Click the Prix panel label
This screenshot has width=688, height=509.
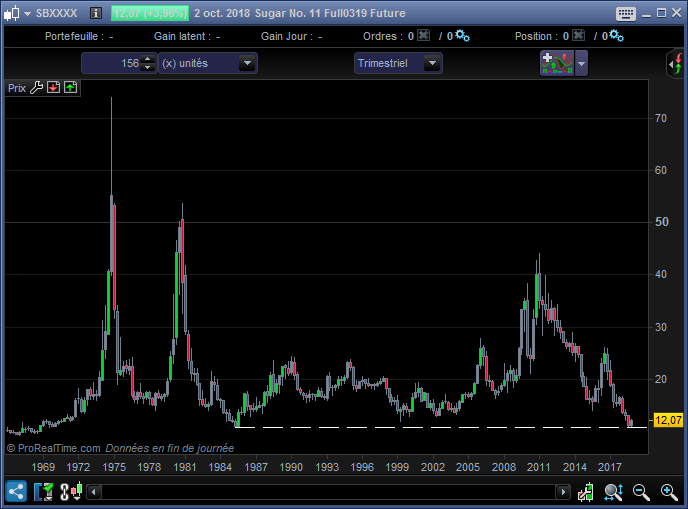17,88
